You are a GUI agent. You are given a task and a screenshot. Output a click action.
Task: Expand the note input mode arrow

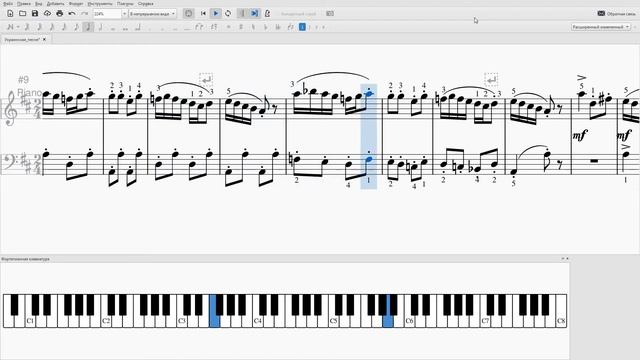(x=18, y=27)
